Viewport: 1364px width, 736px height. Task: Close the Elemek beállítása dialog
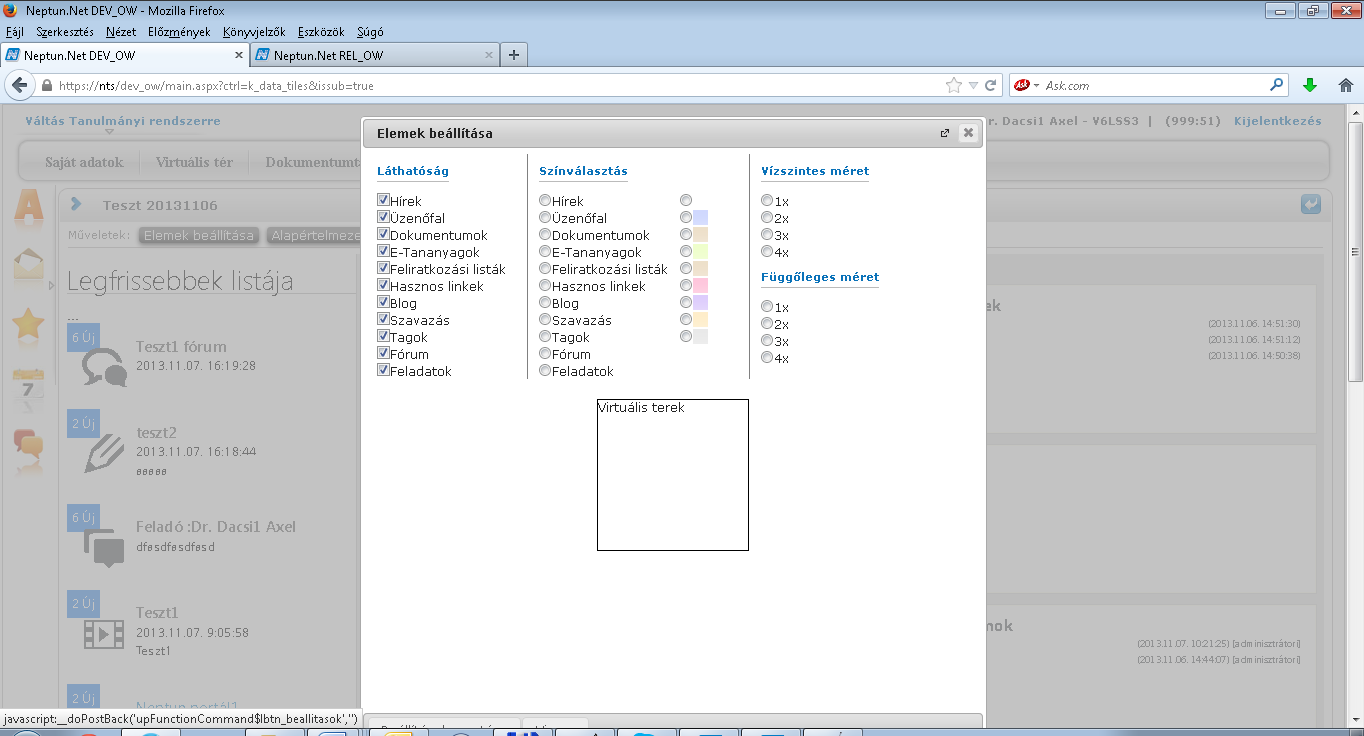967,133
